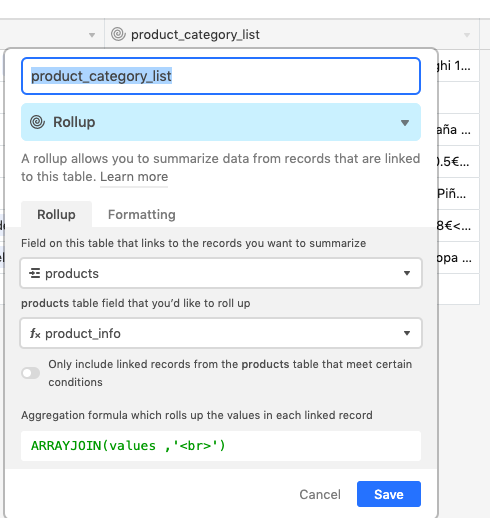Screen dimensions: 490x518
Task: Click the Rollup spiral icon in field type selector
Action: pyautogui.click(x=37, y=122)
